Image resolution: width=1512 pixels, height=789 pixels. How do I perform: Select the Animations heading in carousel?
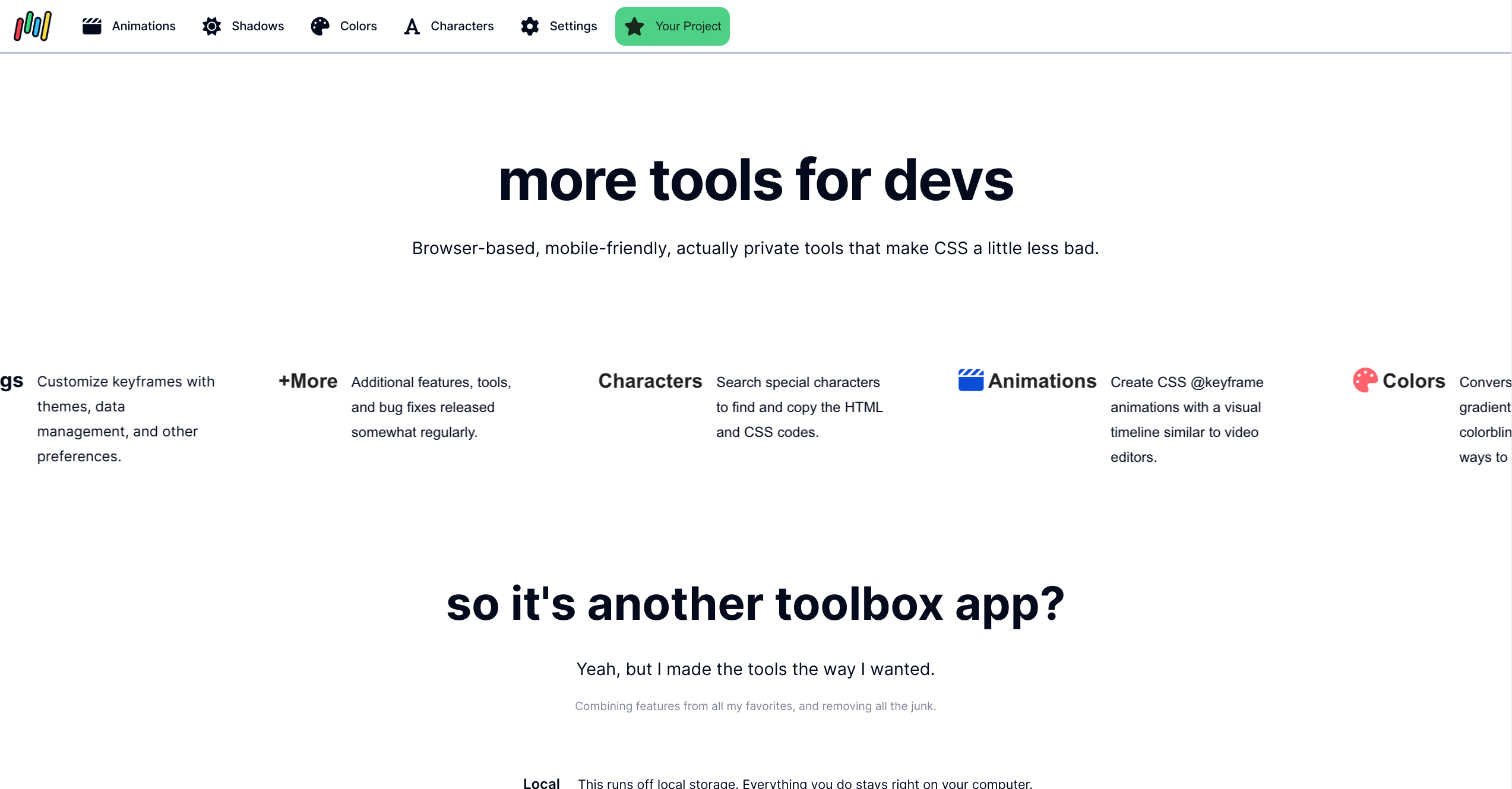coord(1042,381)
